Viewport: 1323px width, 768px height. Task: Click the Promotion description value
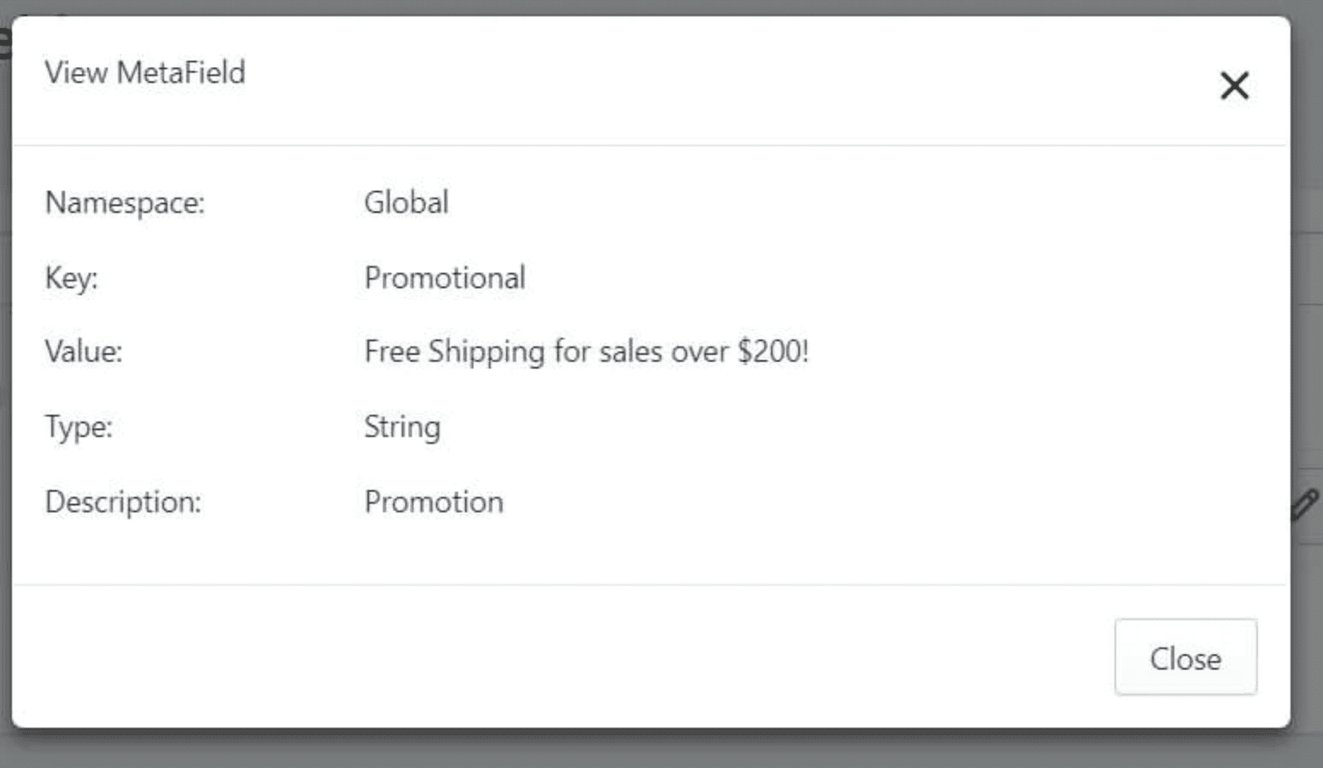434,502
